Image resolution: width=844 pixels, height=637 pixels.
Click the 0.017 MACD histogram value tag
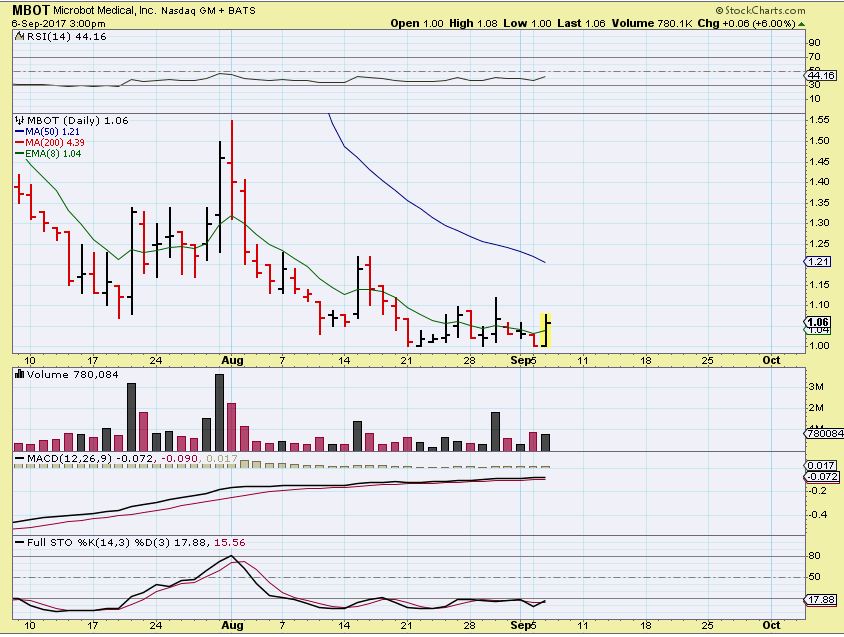821,465
